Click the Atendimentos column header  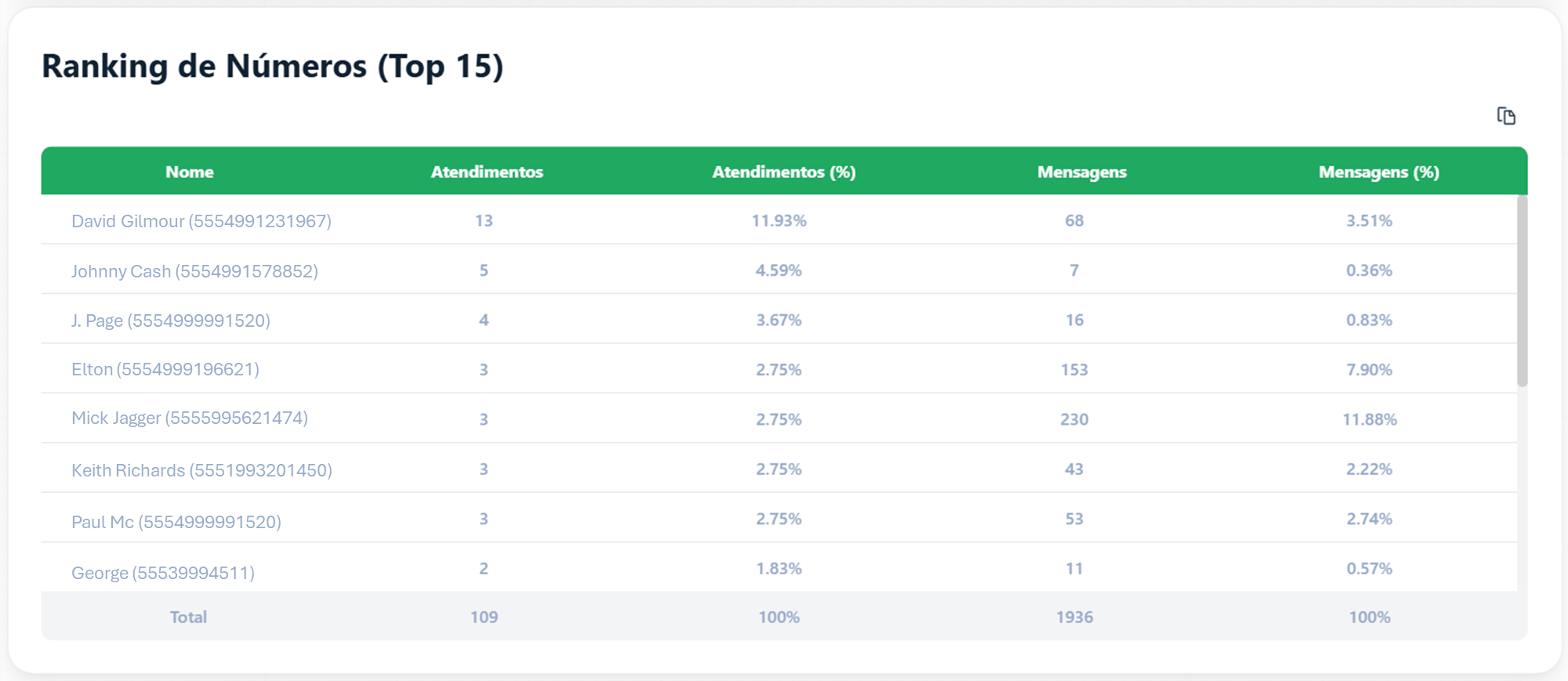point(486,172)
